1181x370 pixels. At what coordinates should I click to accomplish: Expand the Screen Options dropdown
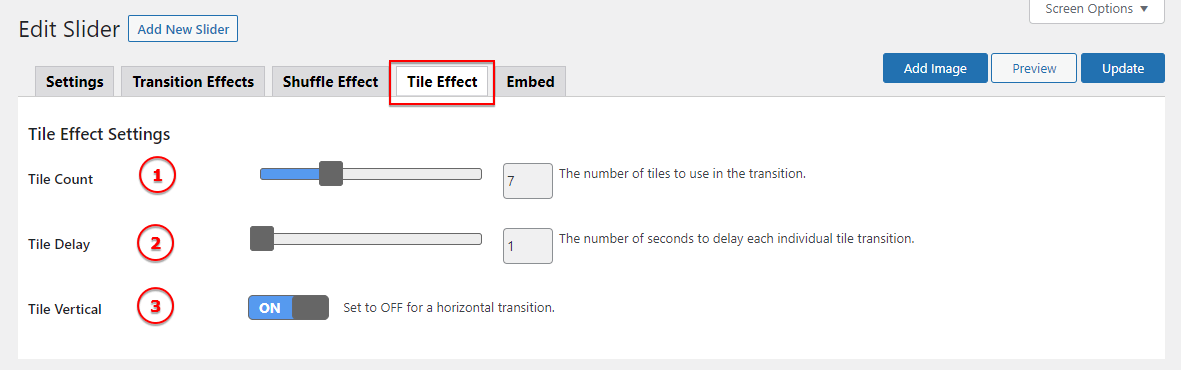pyautogui.click(x=1097, y=11)
